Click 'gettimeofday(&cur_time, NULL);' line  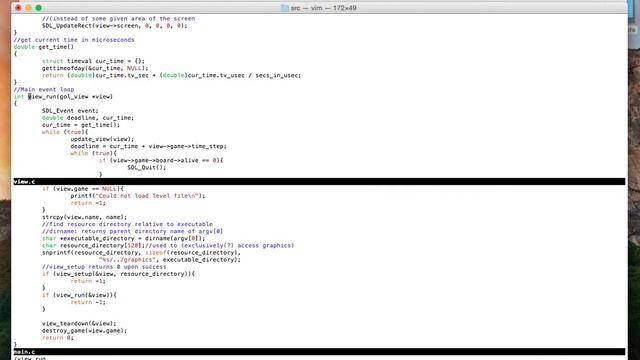(95, 68)
